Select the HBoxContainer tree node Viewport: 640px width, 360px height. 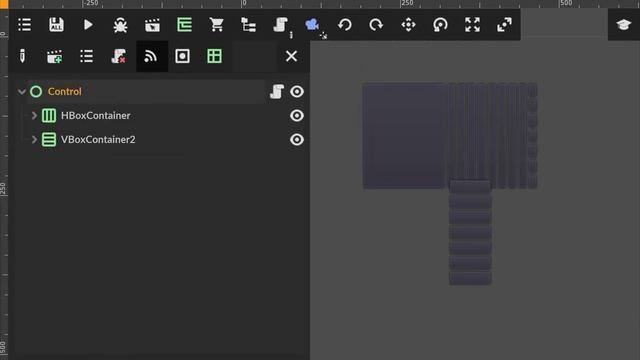click(x=96, y=116)
